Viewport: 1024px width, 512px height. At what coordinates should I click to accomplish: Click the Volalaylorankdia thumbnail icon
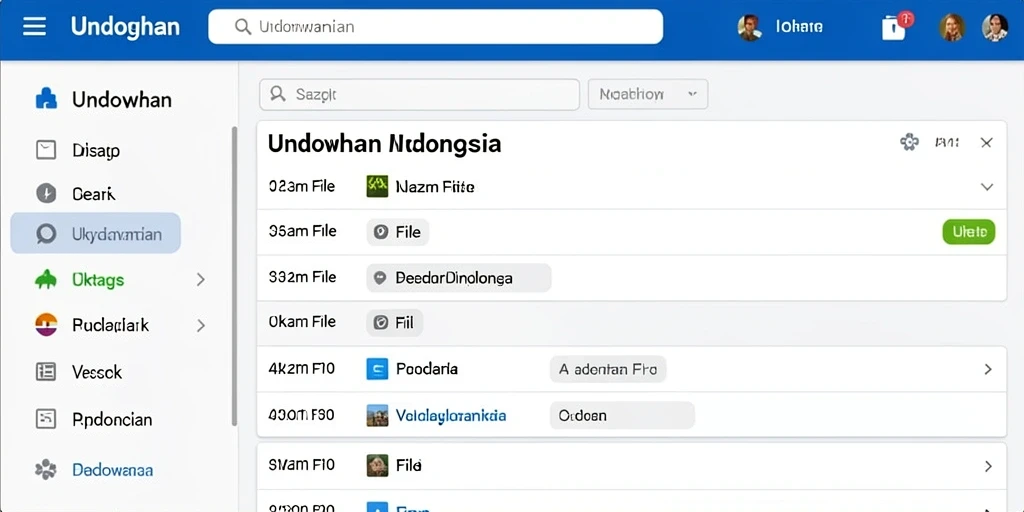click(x=377, y=415)
